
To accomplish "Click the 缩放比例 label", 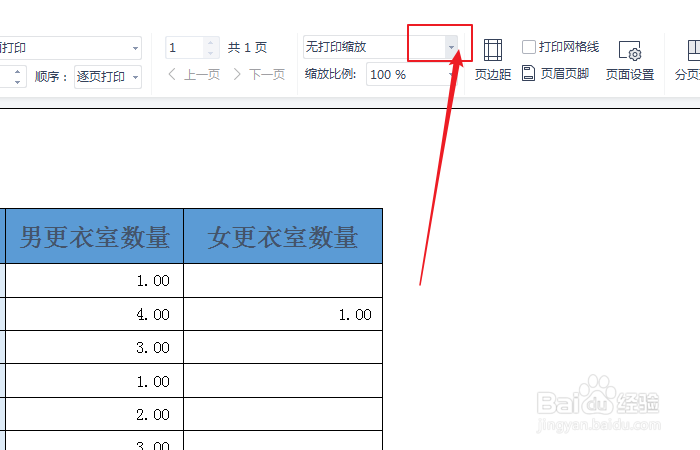I will (330, 74).
